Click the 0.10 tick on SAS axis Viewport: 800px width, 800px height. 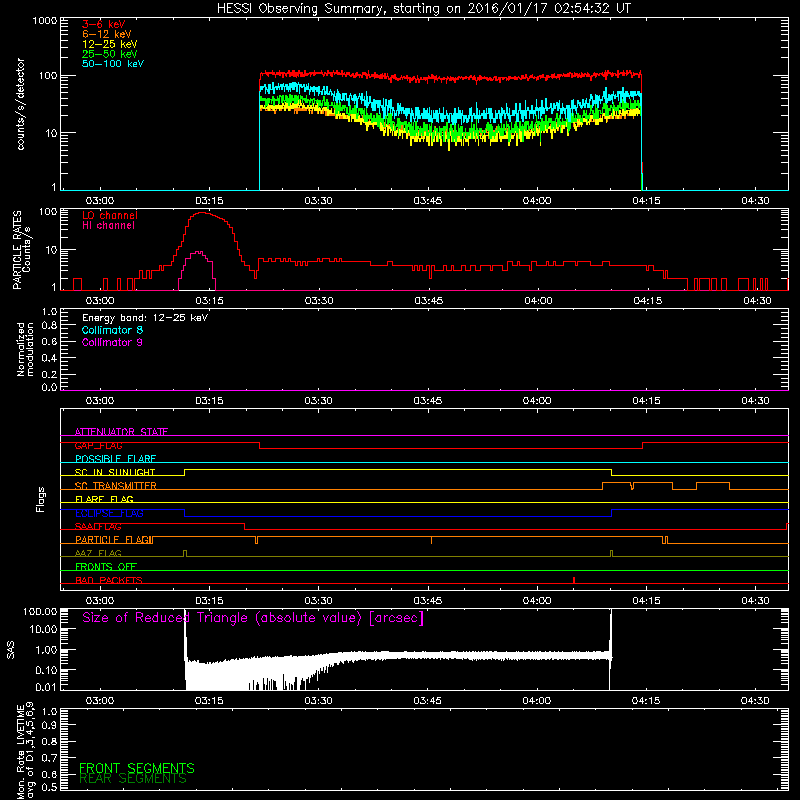tap(46, 670)
